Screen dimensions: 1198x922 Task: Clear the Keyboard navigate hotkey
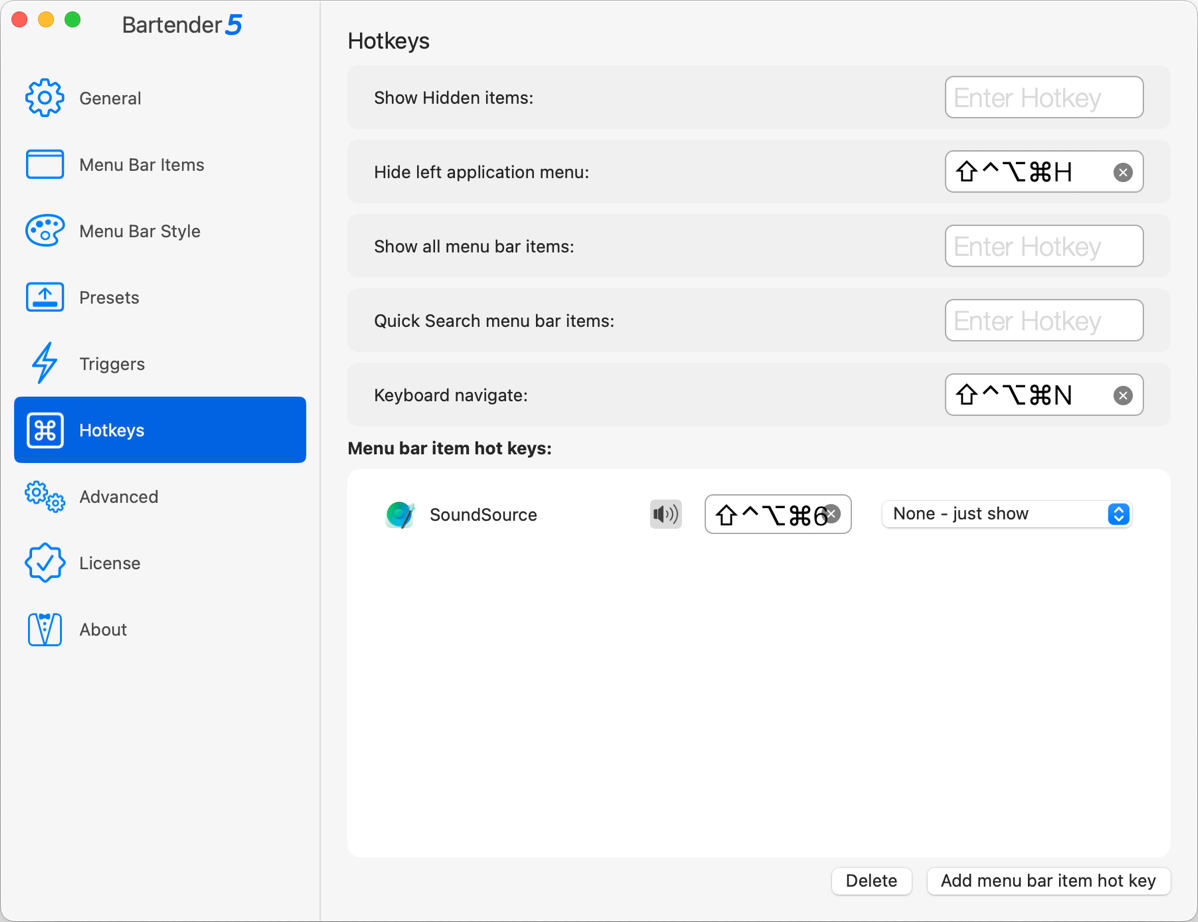[x=1123, y=395]
